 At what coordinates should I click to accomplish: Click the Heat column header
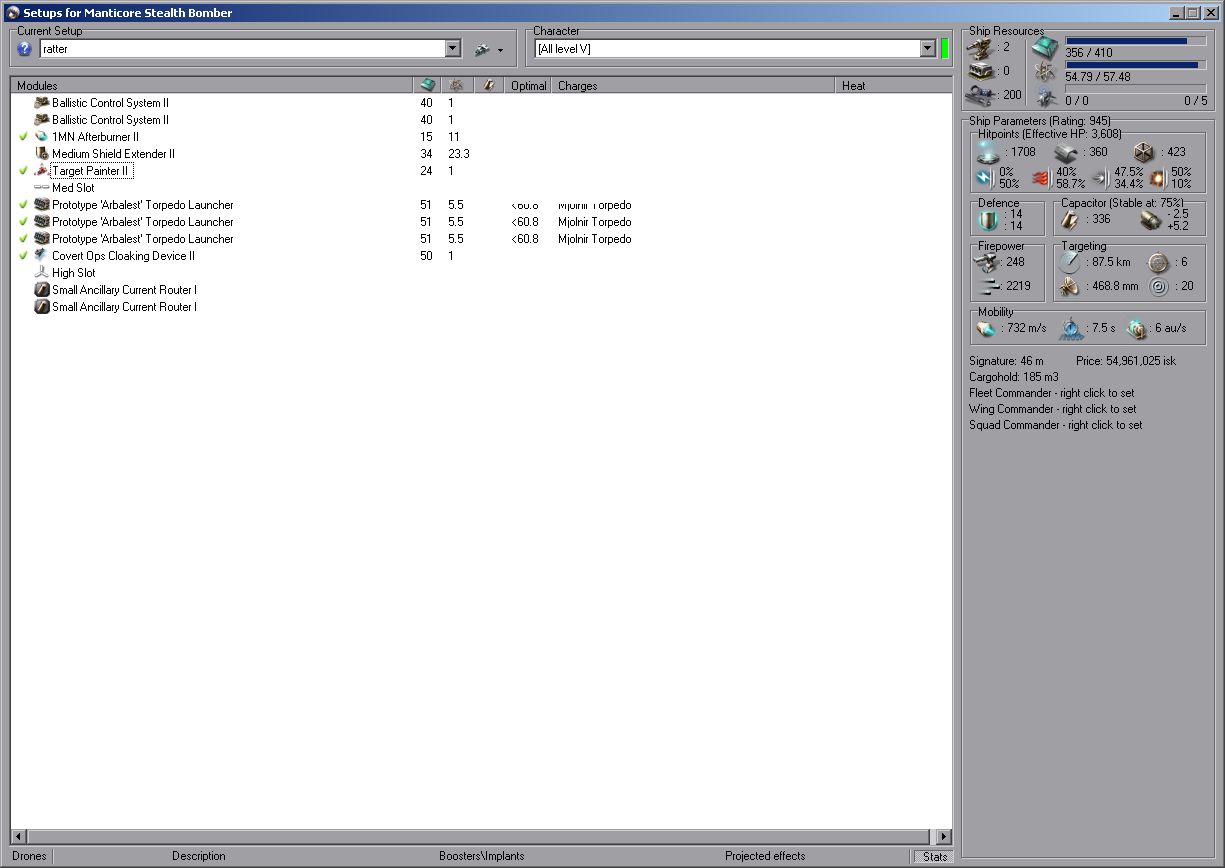click(893, 86)
